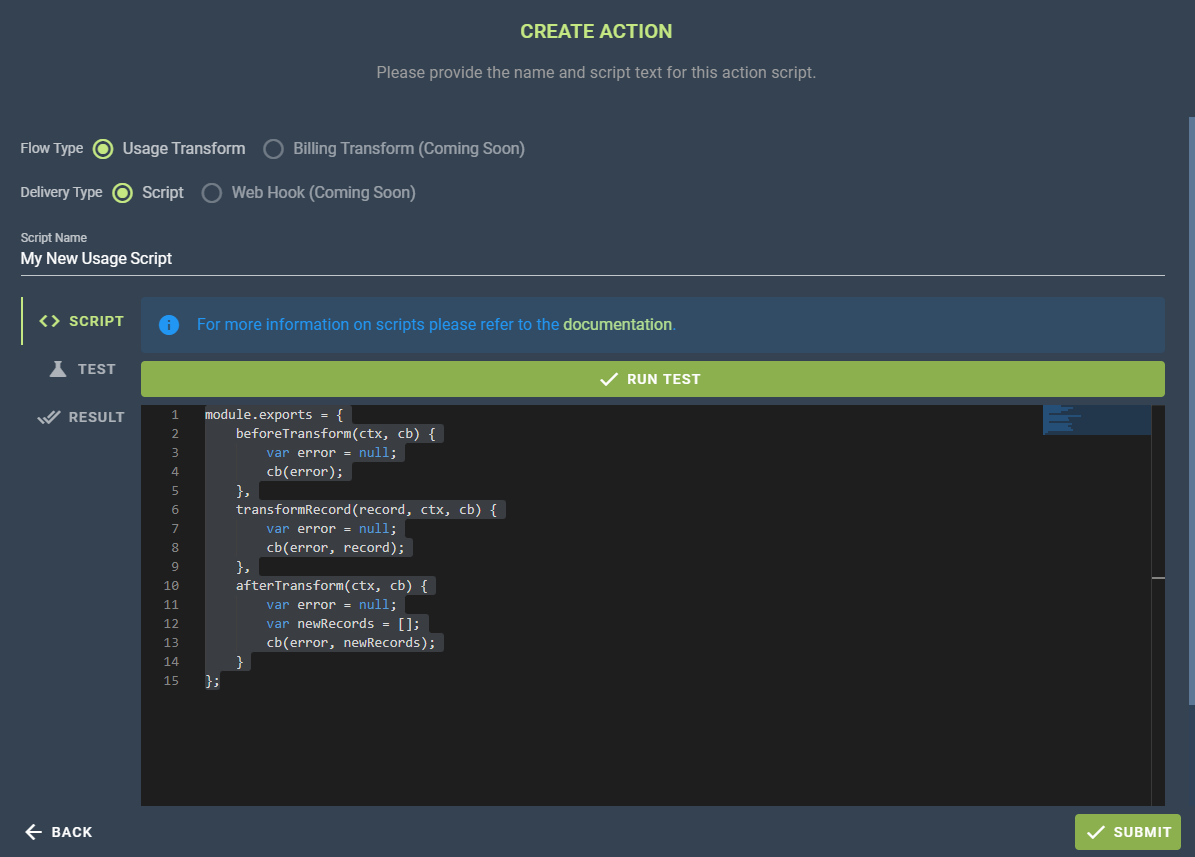Viewport: 1195px width, 857px height.
Task: Click the back arrow icon
Action: 34,832
